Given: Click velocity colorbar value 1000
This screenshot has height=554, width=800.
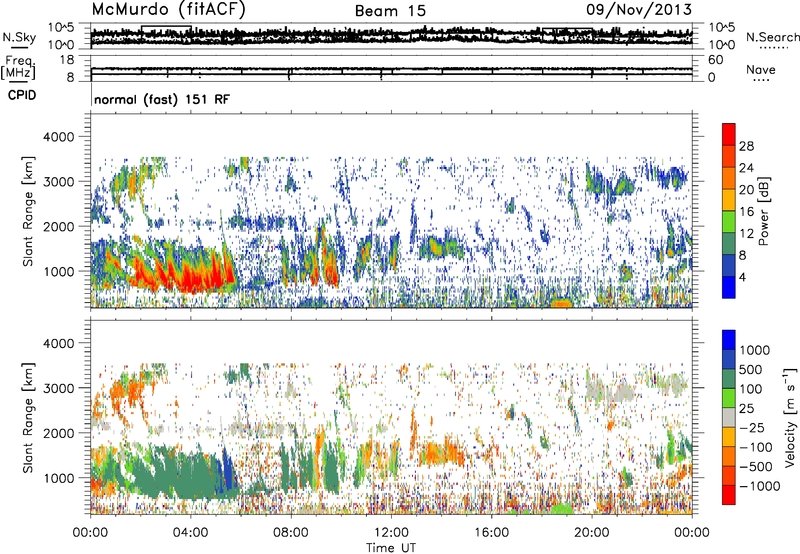Looking at the screenshot, I should (x=755, y=350).
